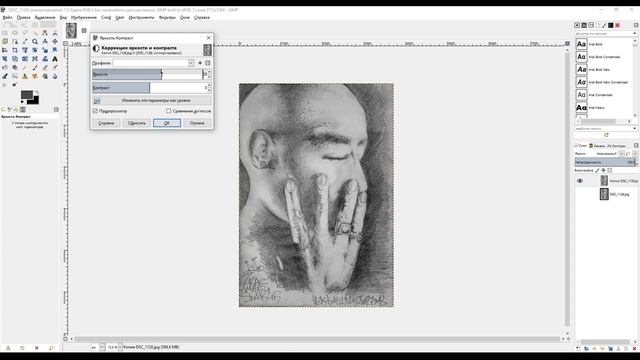The image size is (640, 360).
Task: Open font tags entry dropdown arrow
Action: click(x=635, y=128)
